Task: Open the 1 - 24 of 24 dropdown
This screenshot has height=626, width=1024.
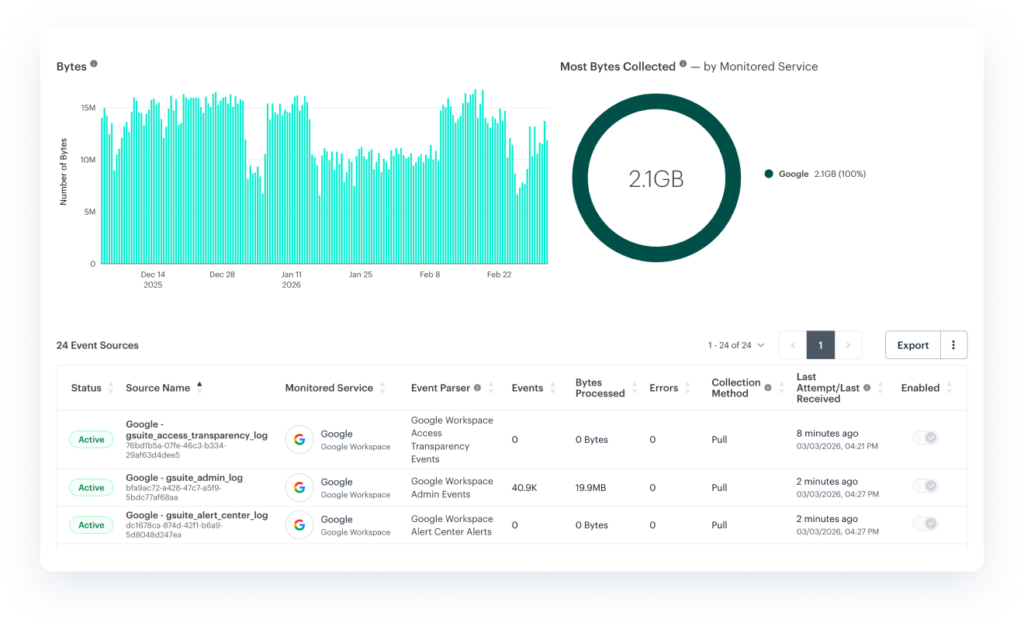Action: click(x=736, y=345)
